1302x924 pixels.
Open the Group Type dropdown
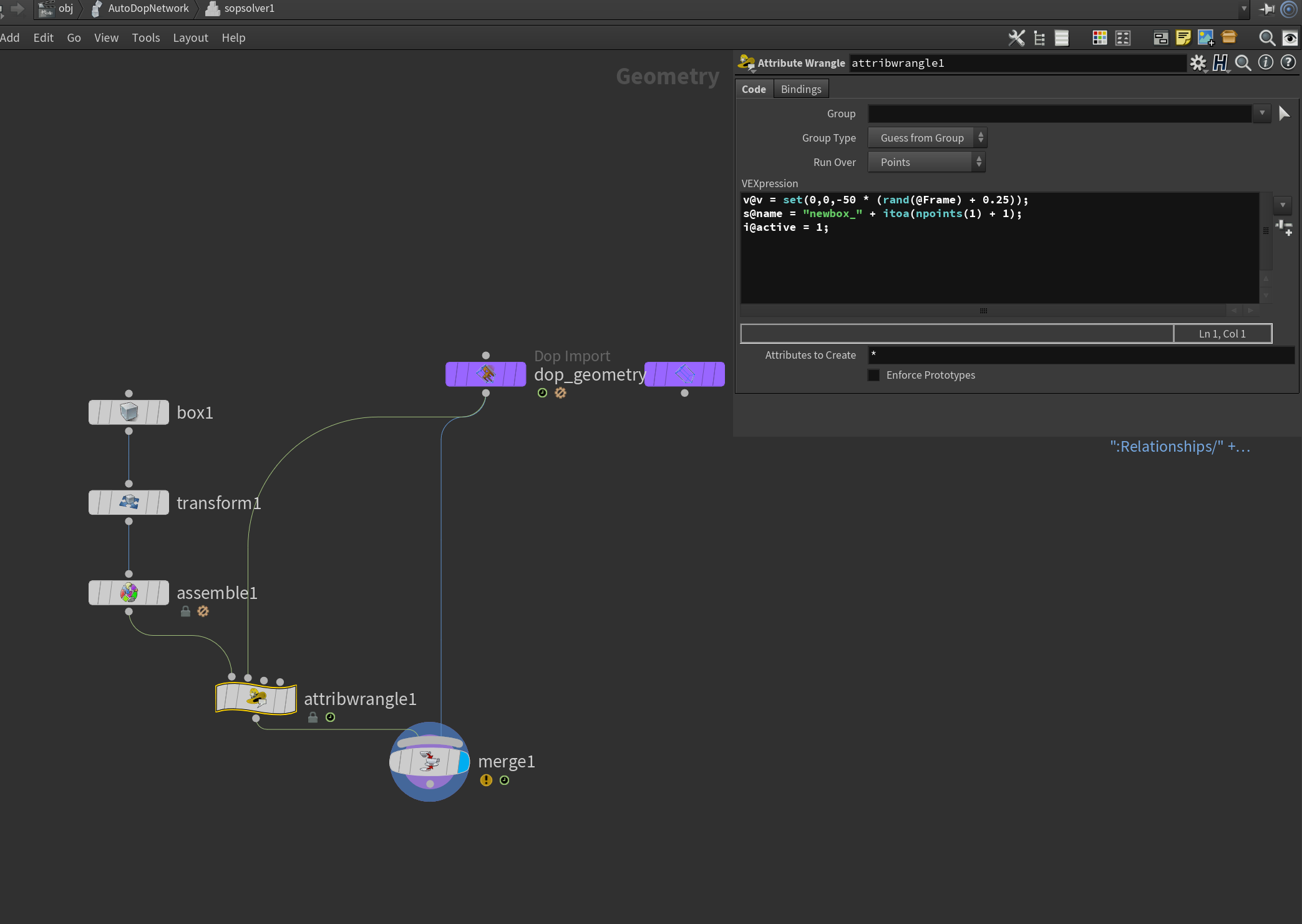927,138
